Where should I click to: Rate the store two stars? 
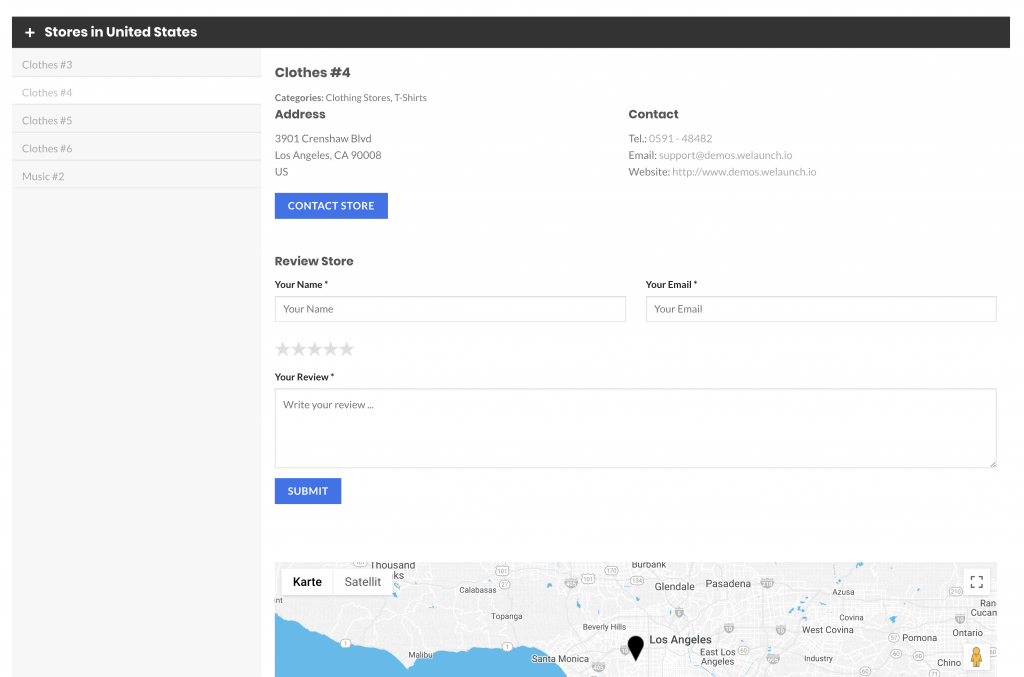298,349
